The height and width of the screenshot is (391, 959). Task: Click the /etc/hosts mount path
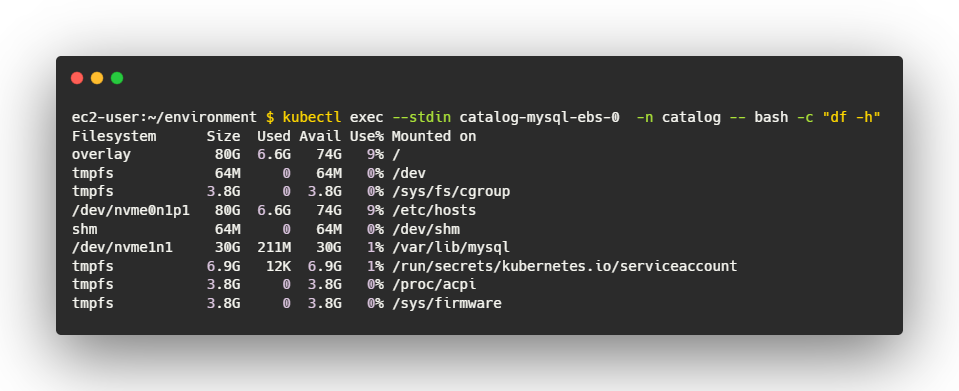pyautogui.click(x=434, y=210)
